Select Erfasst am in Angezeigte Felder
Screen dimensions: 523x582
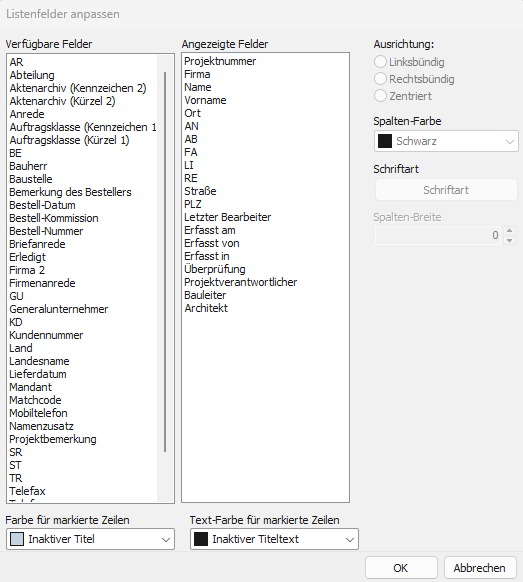(x=210, y=230)
